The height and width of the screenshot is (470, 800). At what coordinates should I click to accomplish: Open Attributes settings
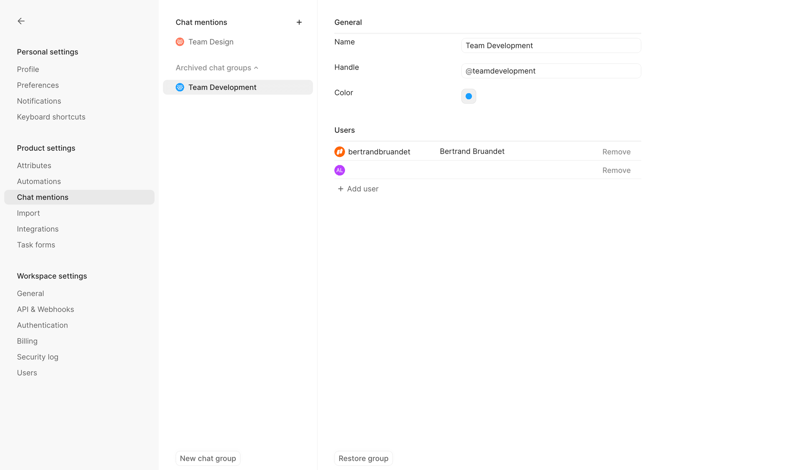34,165
